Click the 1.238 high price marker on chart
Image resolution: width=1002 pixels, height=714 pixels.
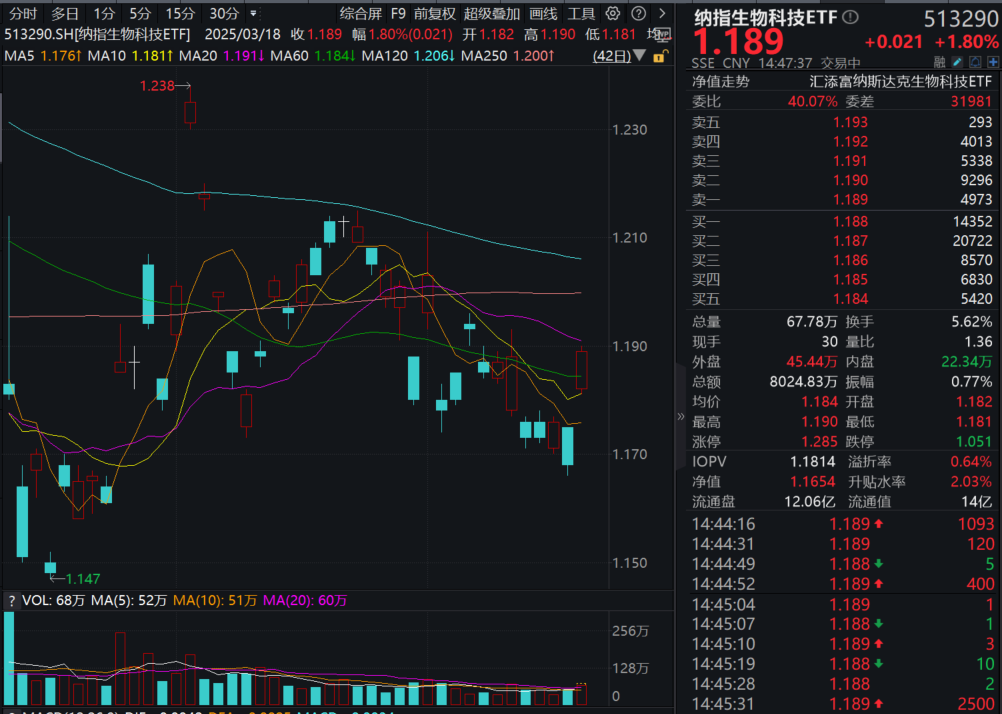(156, 87)
